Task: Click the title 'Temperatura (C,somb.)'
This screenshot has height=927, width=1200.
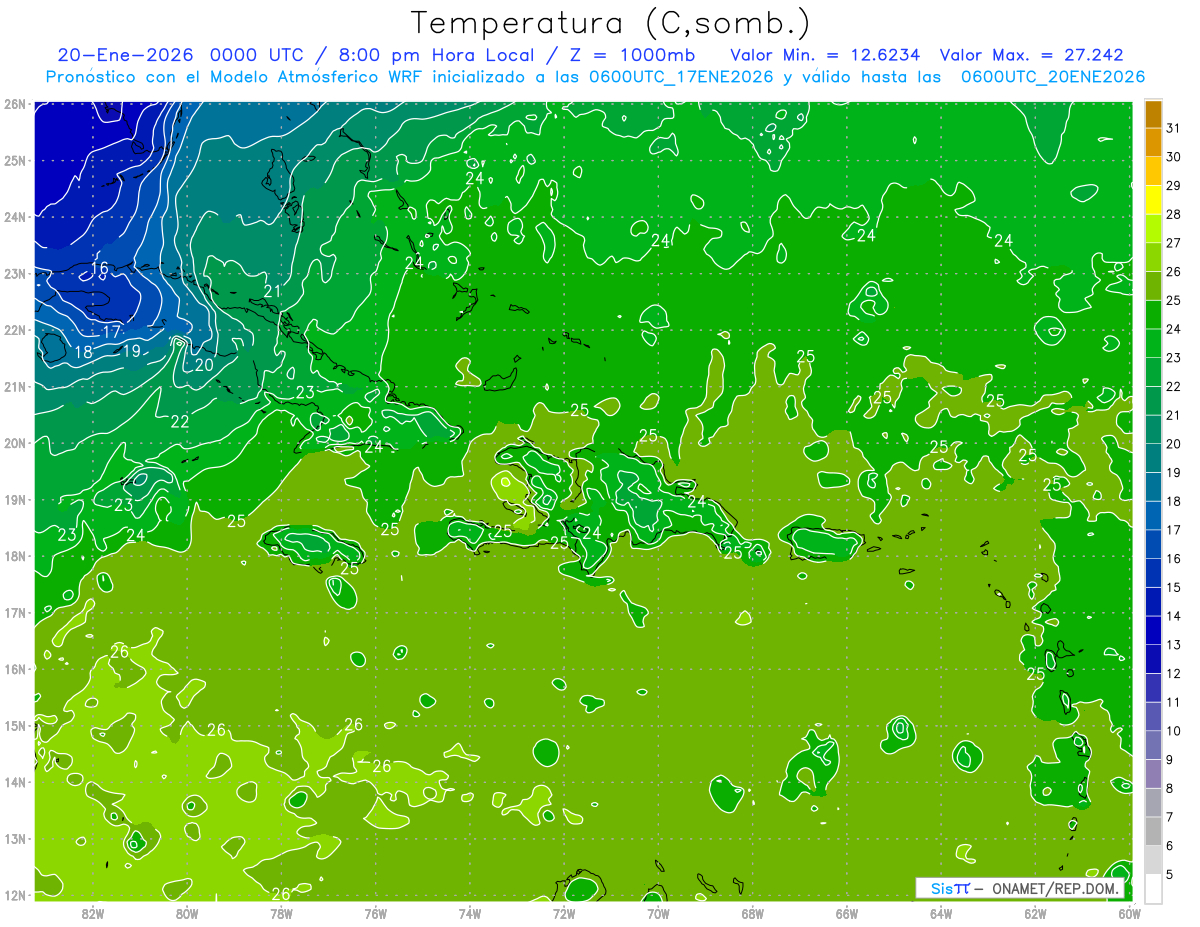Action: [610, 23]
